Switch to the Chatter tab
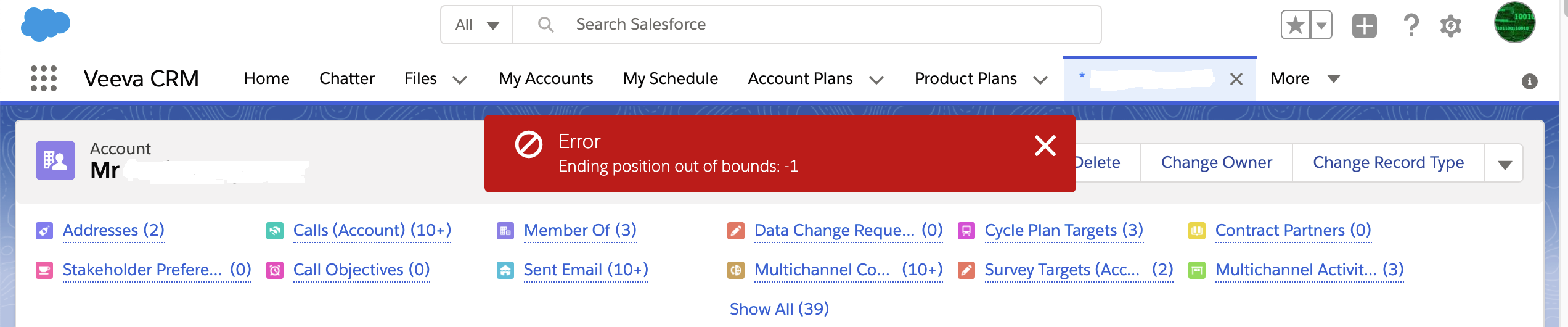 coord(346,78)
